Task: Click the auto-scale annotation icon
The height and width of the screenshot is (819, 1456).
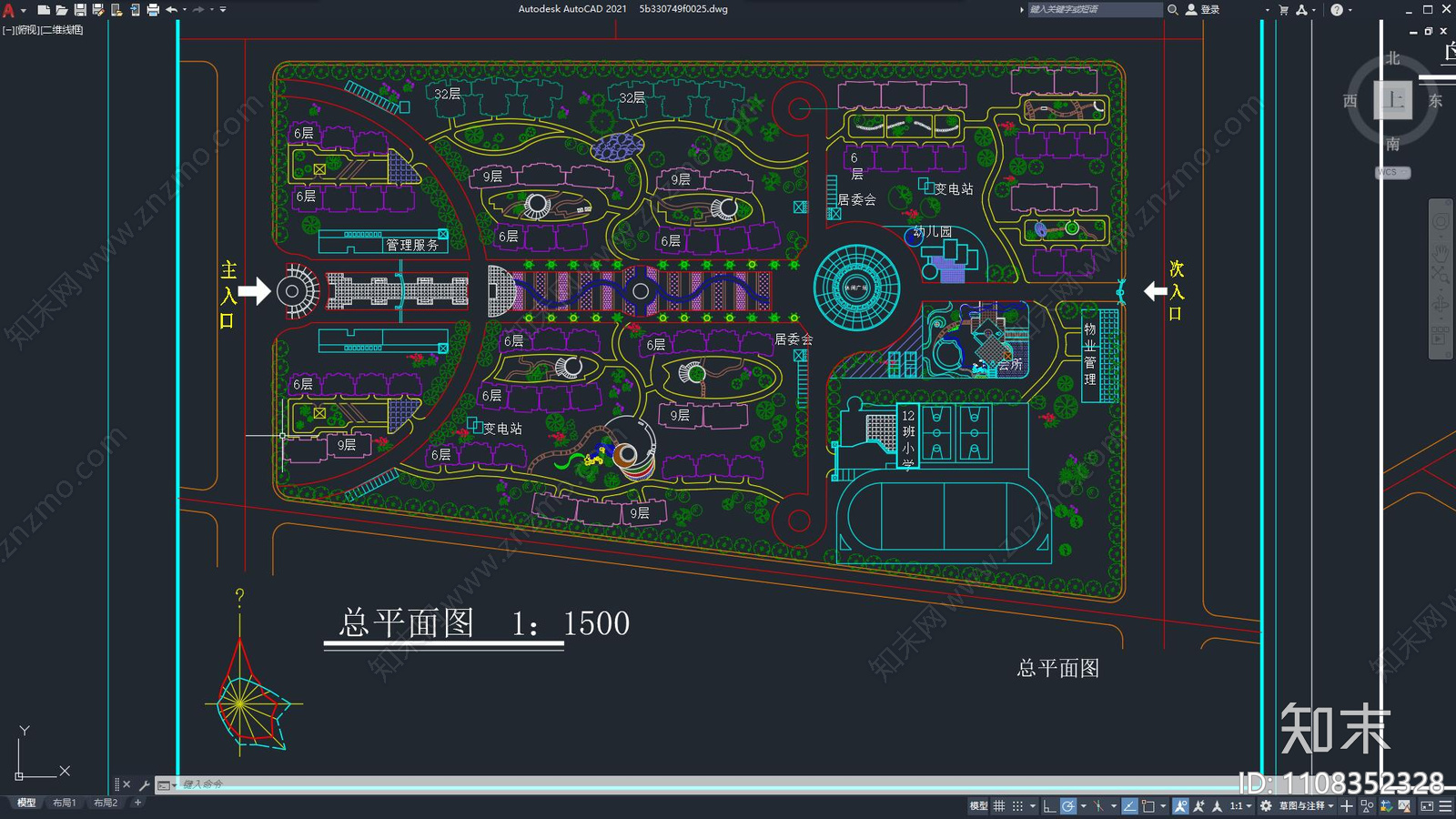Action: point(1198,805)
